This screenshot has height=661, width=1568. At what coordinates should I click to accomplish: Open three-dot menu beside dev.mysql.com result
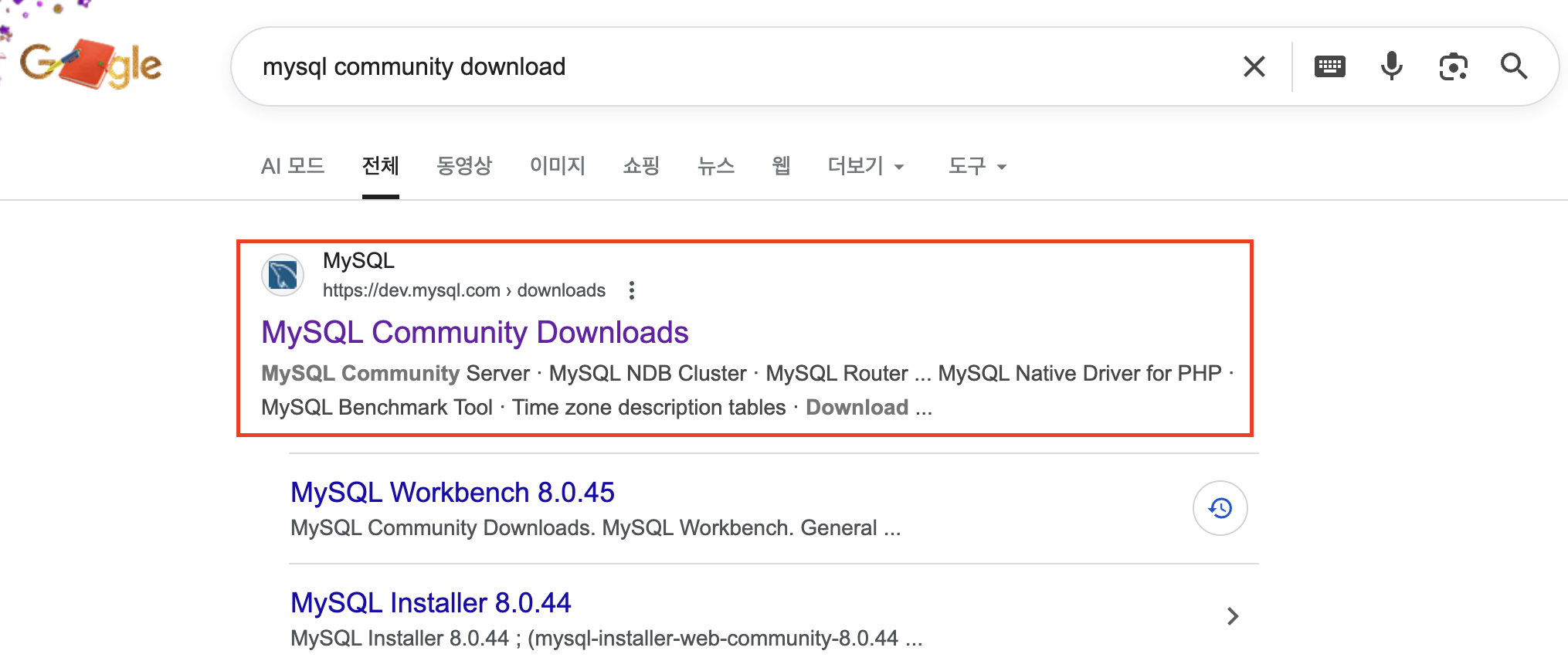(x=632, y=290)
